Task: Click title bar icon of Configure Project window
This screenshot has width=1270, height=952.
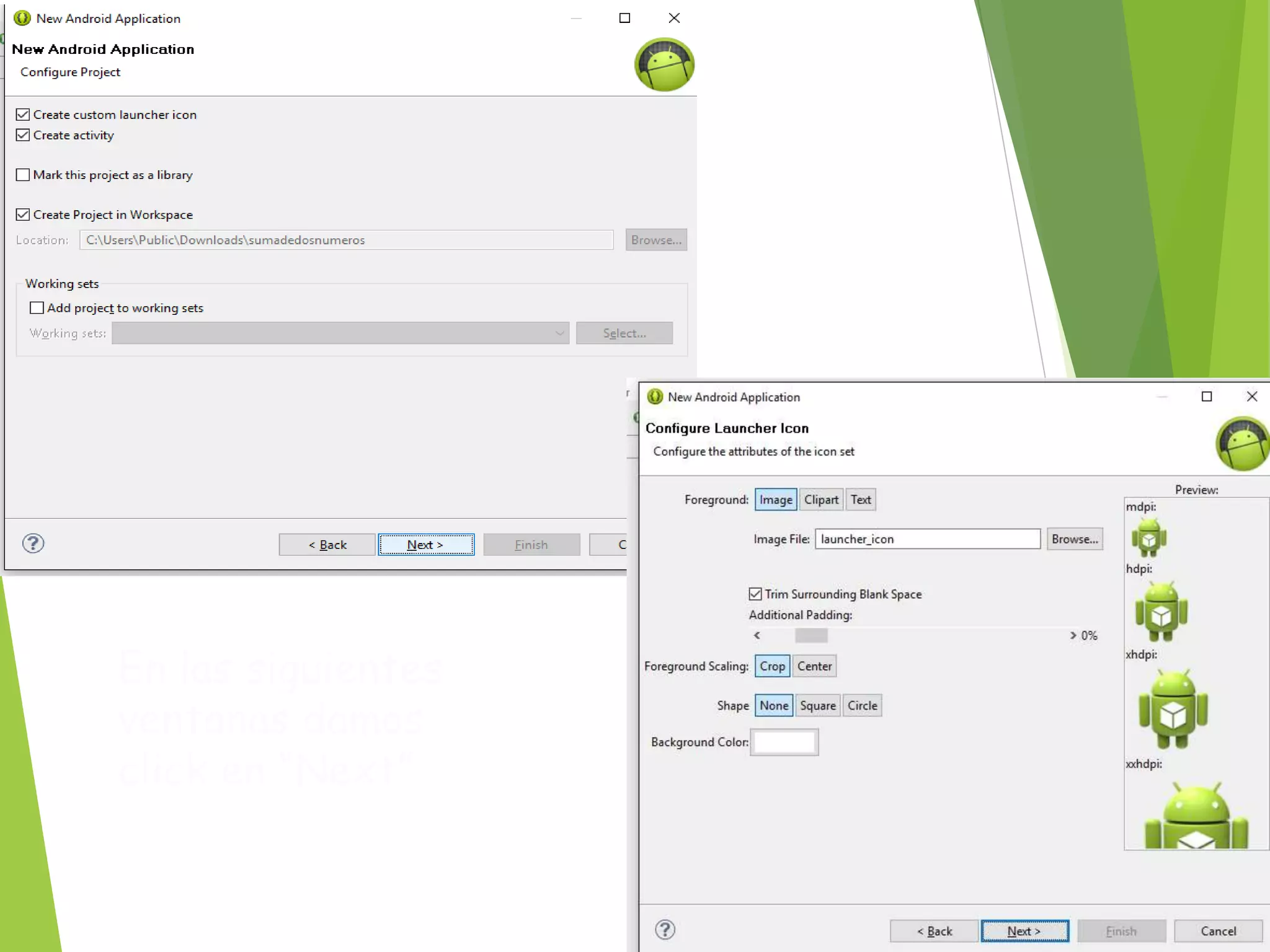Action: 22,18
